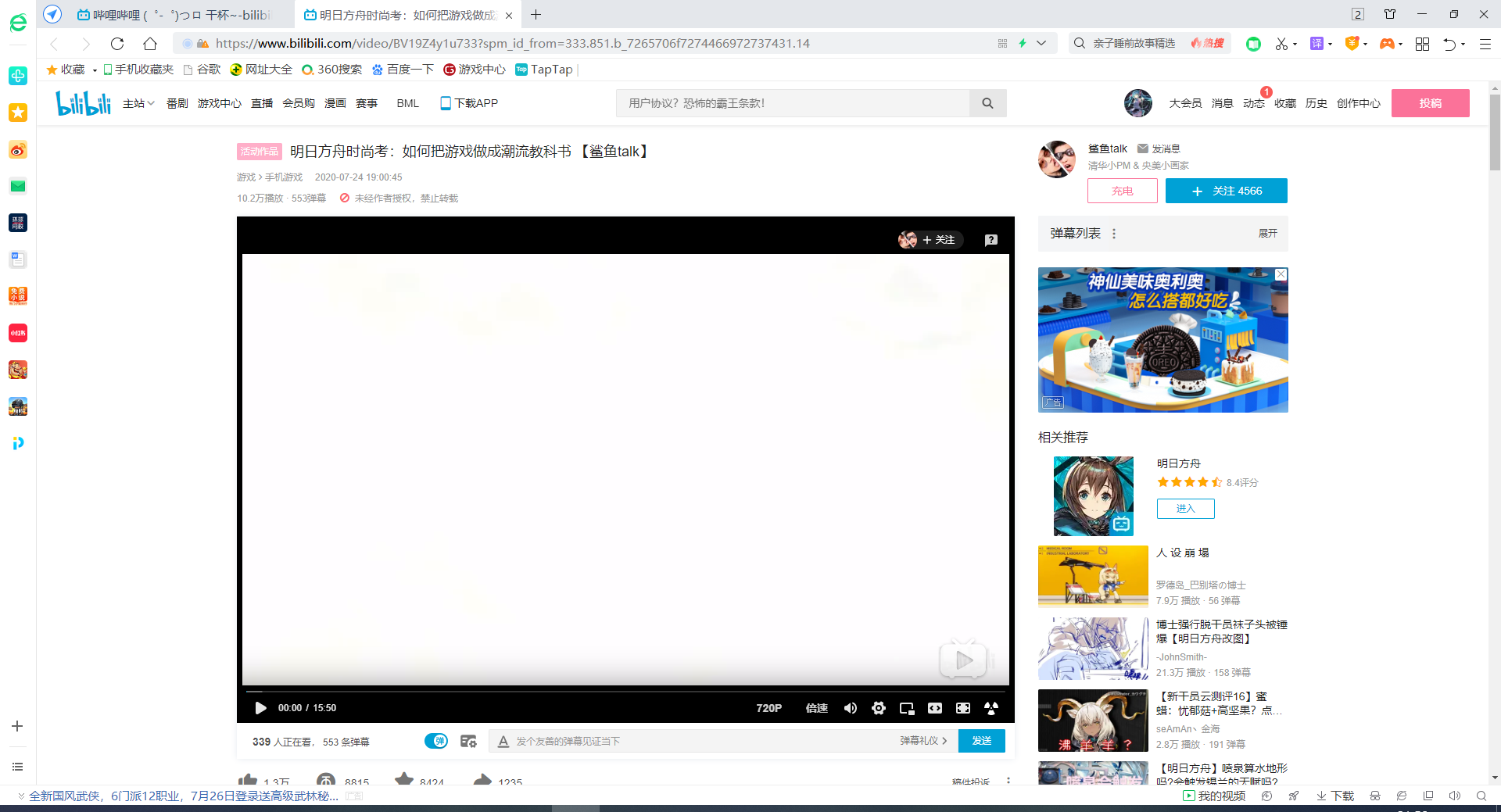Mute the video via volume icon
Viewport: 1501px width, 812px height.
(851, 708)
